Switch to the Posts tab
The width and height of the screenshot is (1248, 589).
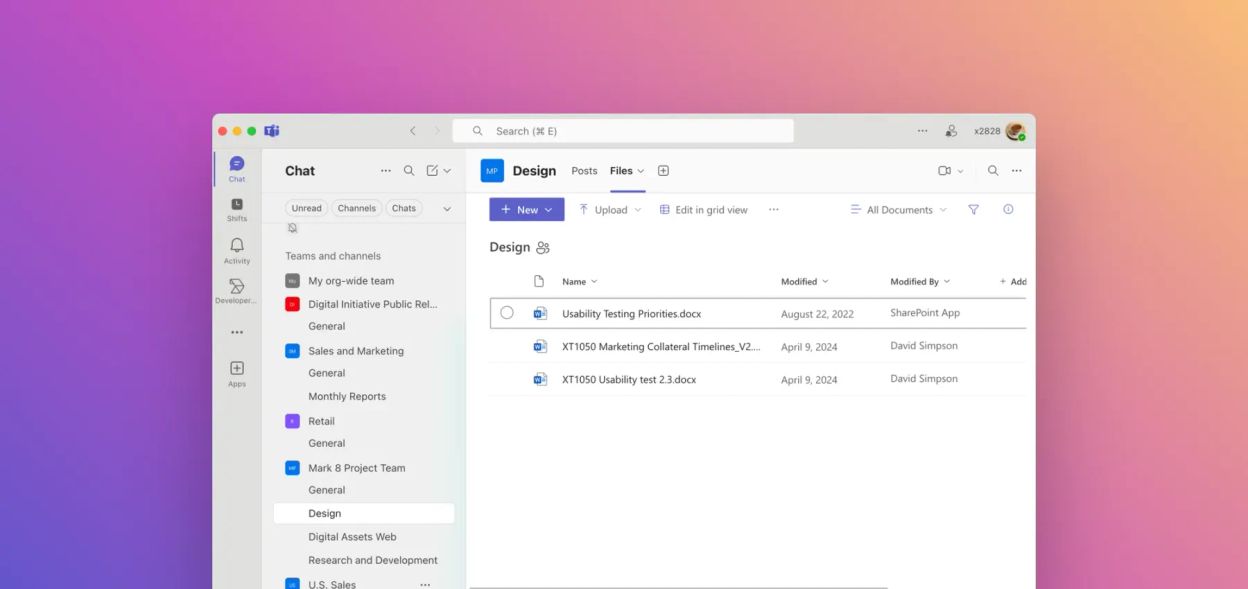(x=584, y=170)
